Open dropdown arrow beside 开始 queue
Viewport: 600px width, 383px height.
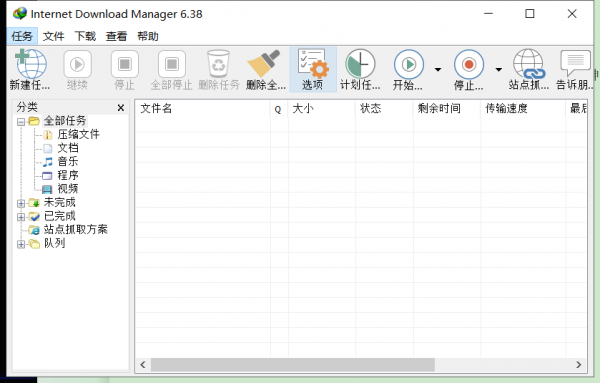438,69
